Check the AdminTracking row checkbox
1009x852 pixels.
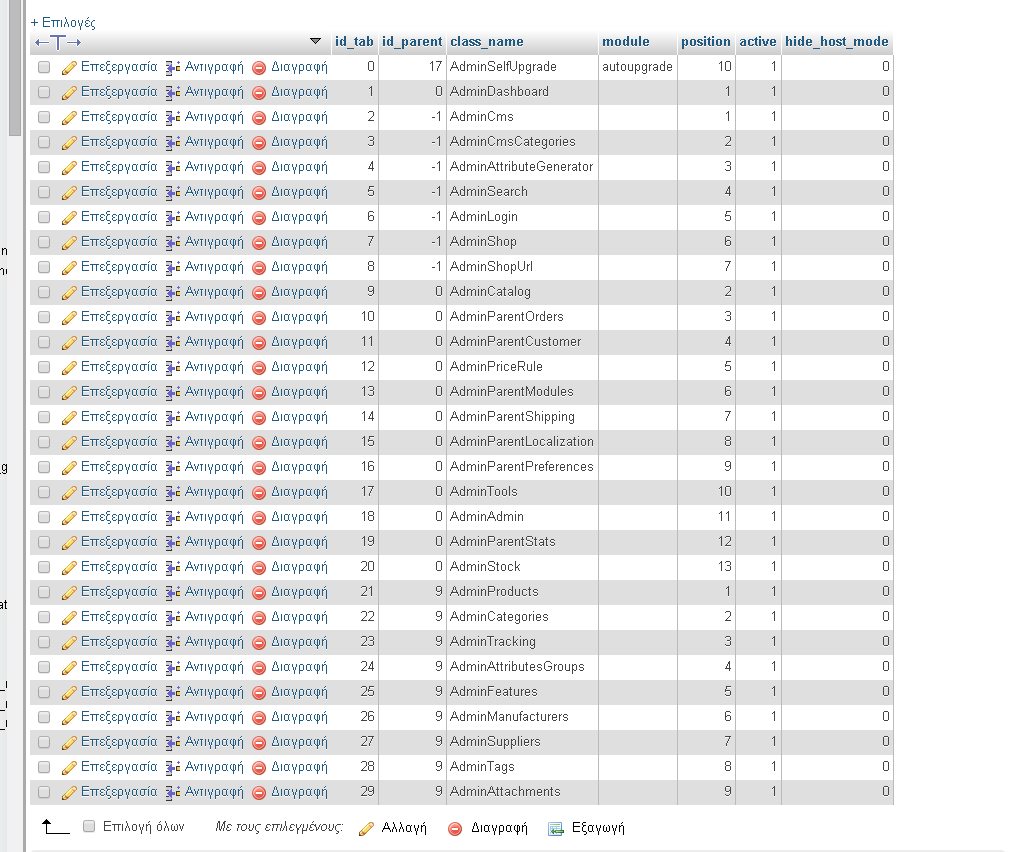pyautogui.click(x=44, y=642)
